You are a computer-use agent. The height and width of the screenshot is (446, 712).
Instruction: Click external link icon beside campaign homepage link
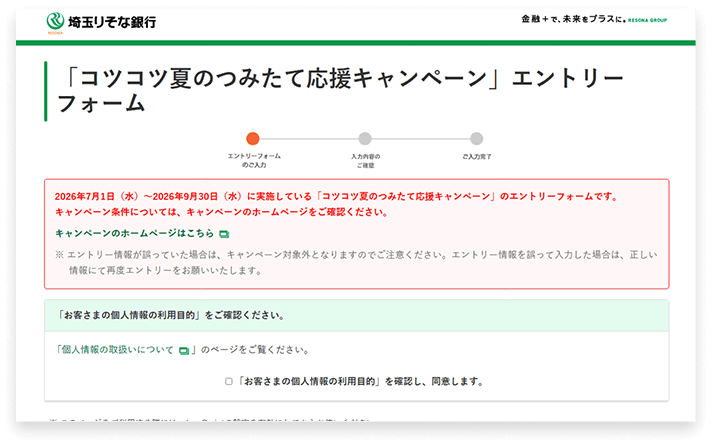click(x=224, y=234)
